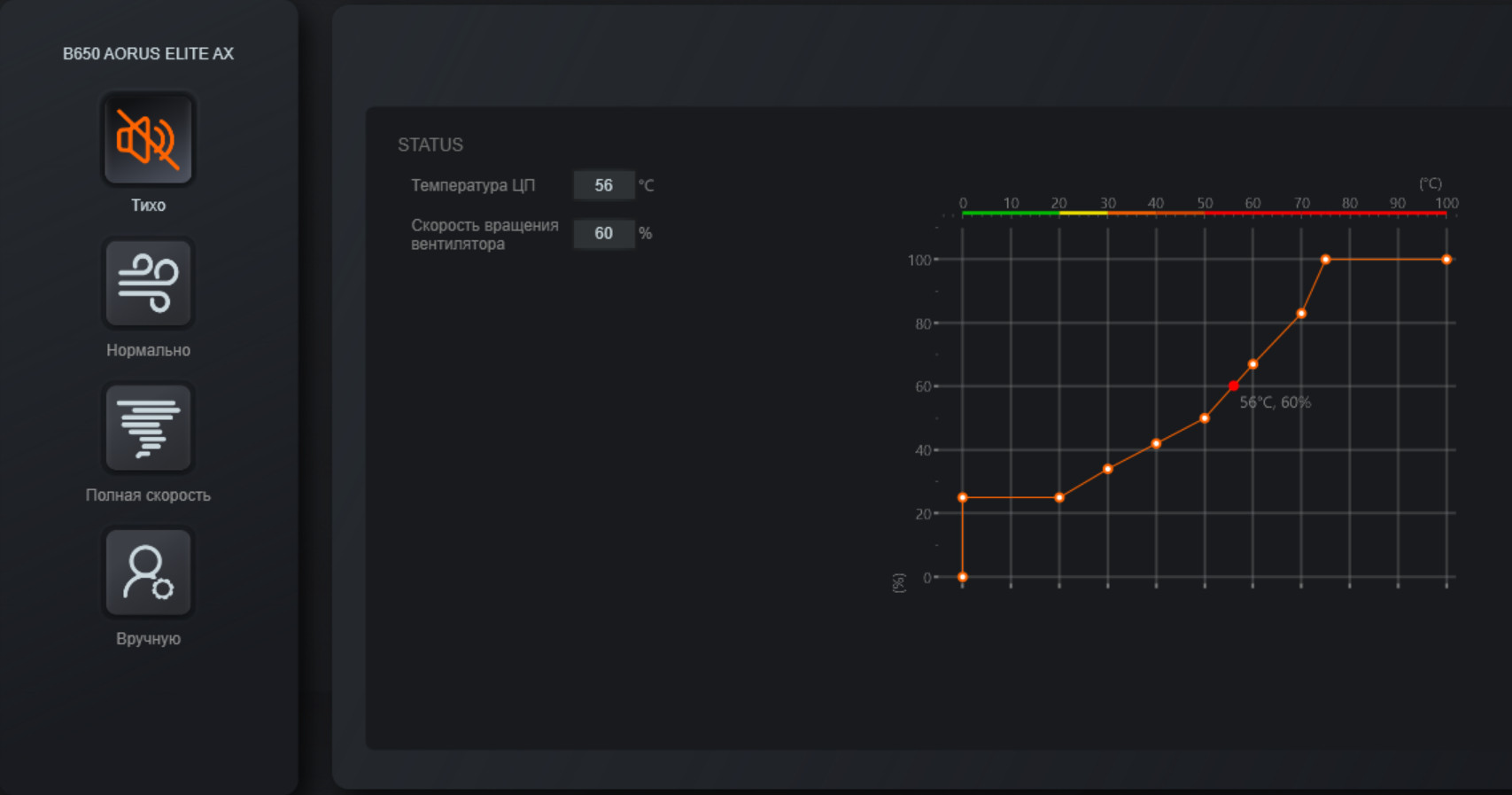Select the Тихо silent mode crossed-speaker icon
Image resolution: width=1512 pixels, height=795 pixels.
pos(148,139)
